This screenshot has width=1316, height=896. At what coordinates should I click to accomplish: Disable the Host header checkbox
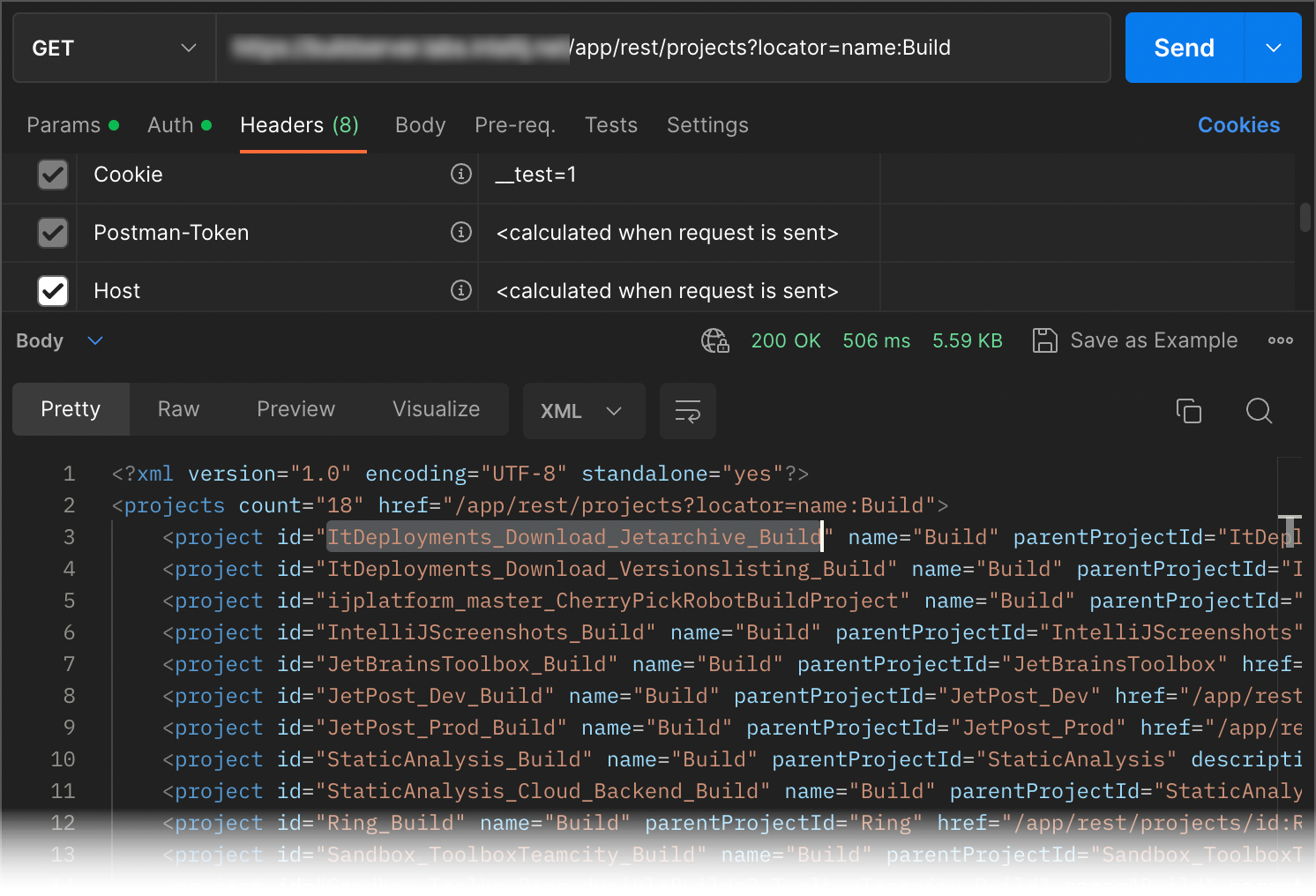(x=53, y=291)
